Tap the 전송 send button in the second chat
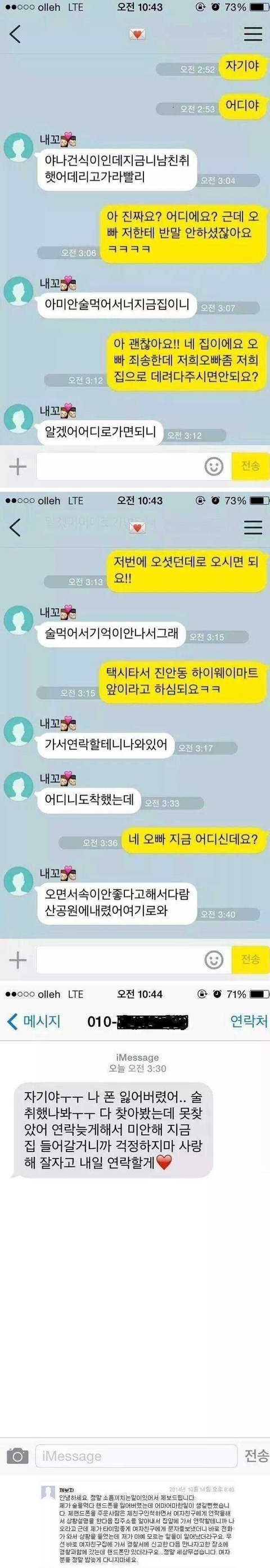This screenshot has width=270, height=1568. (x=250, y=960)
